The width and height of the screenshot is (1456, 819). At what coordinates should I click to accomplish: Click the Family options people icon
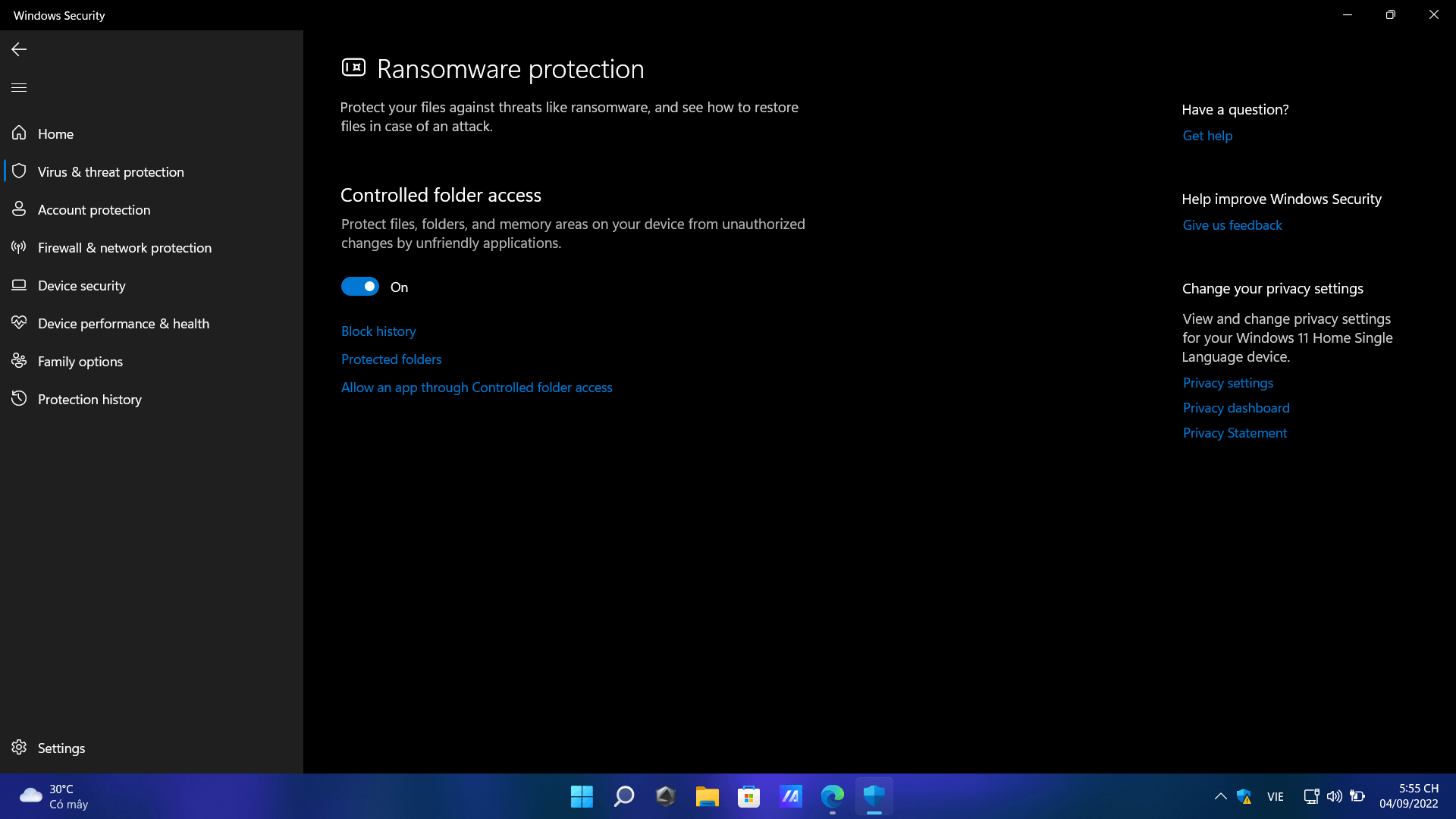(19, 360)
